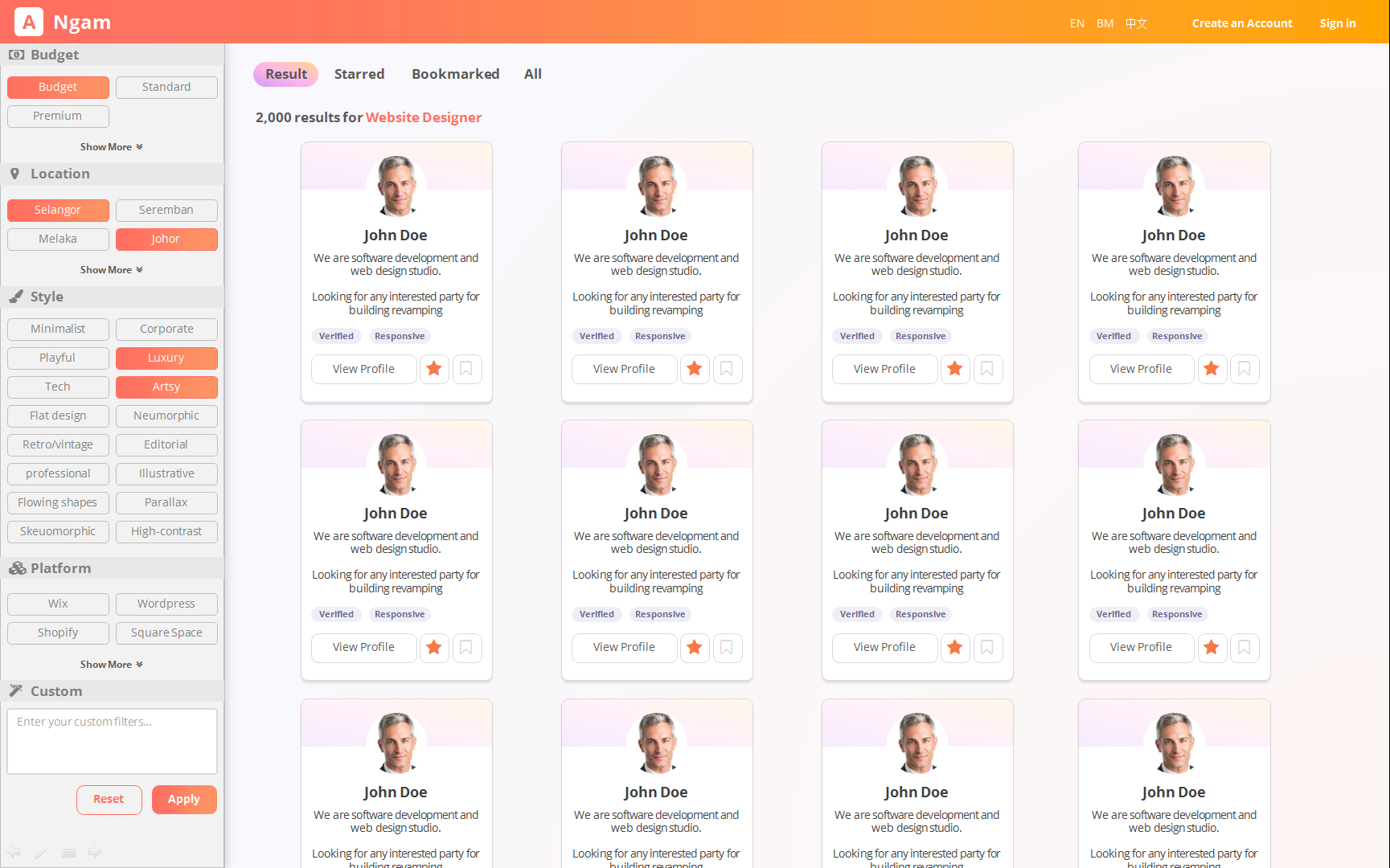Star the top-right card in the first row

coord(1212,369)
